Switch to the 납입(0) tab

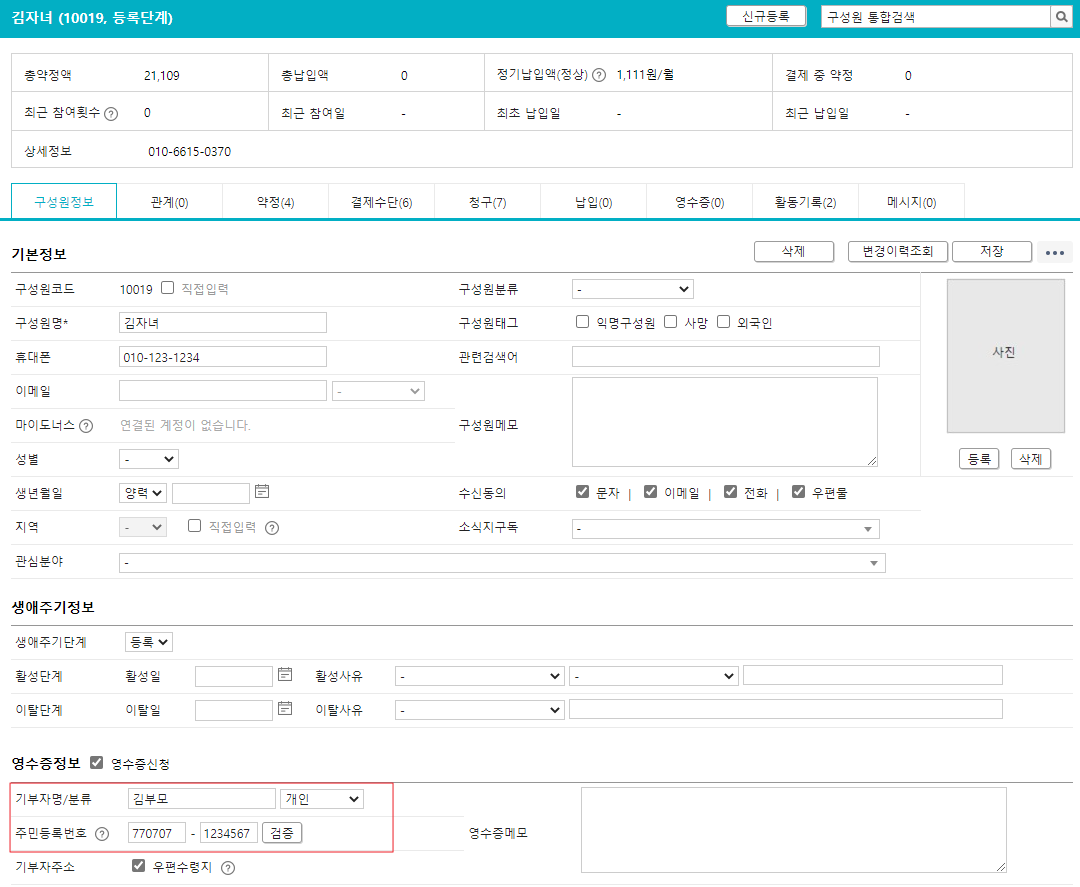pyautogui.click(x=594, y=202)
